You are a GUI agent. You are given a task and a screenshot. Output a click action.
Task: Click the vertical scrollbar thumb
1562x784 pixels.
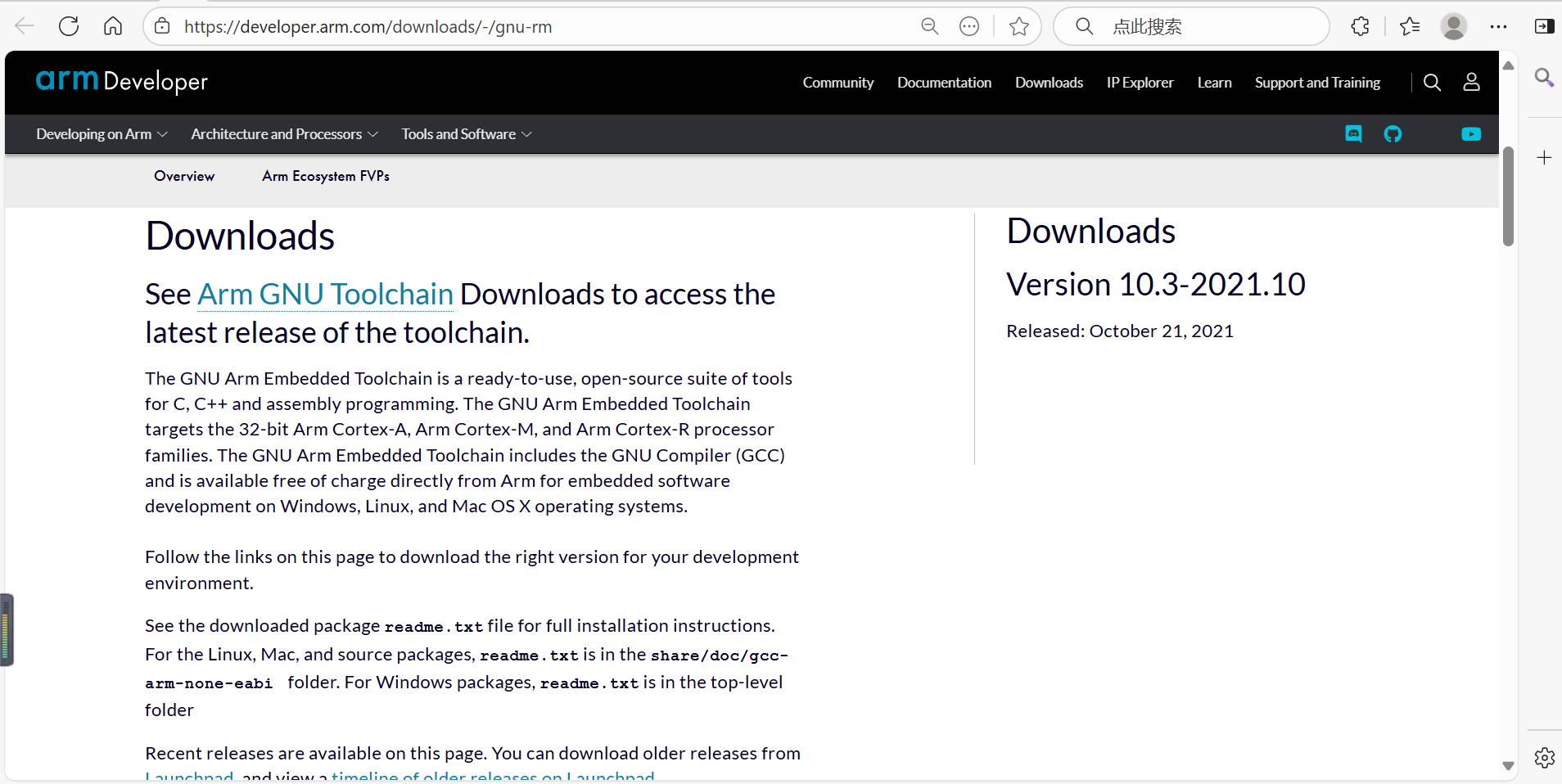point(1508,196)
